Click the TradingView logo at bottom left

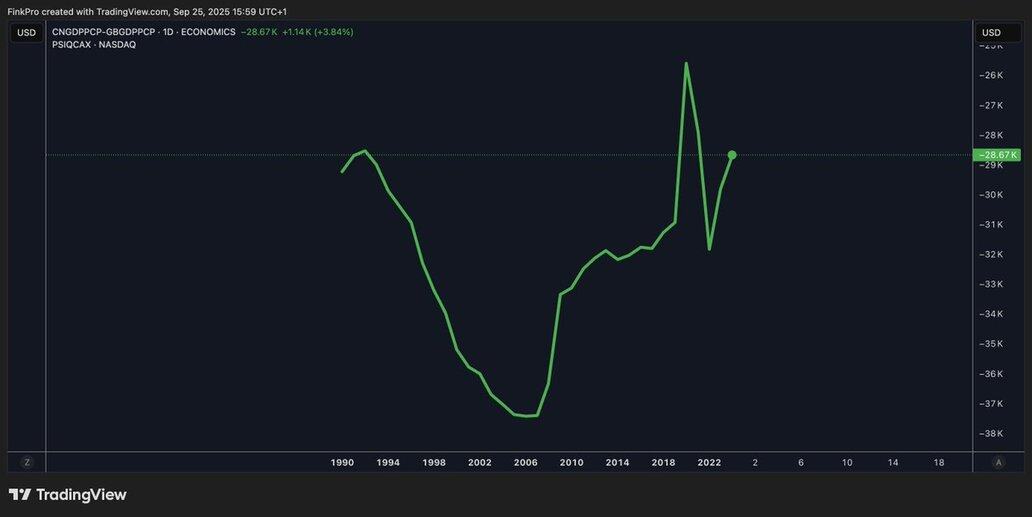(x=67, y=495)
